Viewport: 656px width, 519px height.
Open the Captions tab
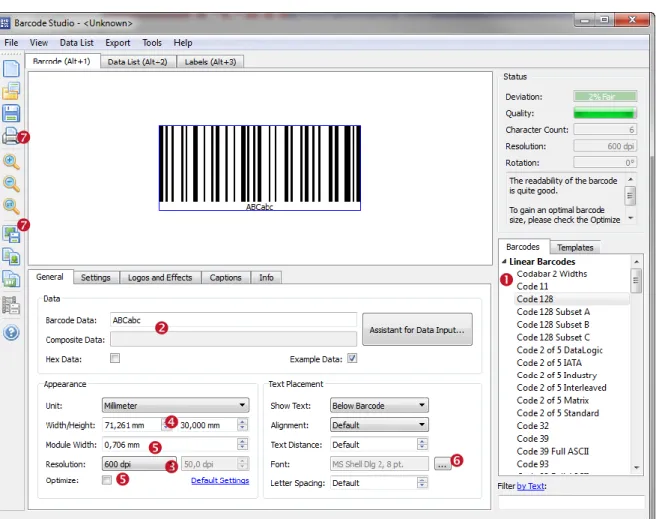pyautogui.click(x=226, y=278)
